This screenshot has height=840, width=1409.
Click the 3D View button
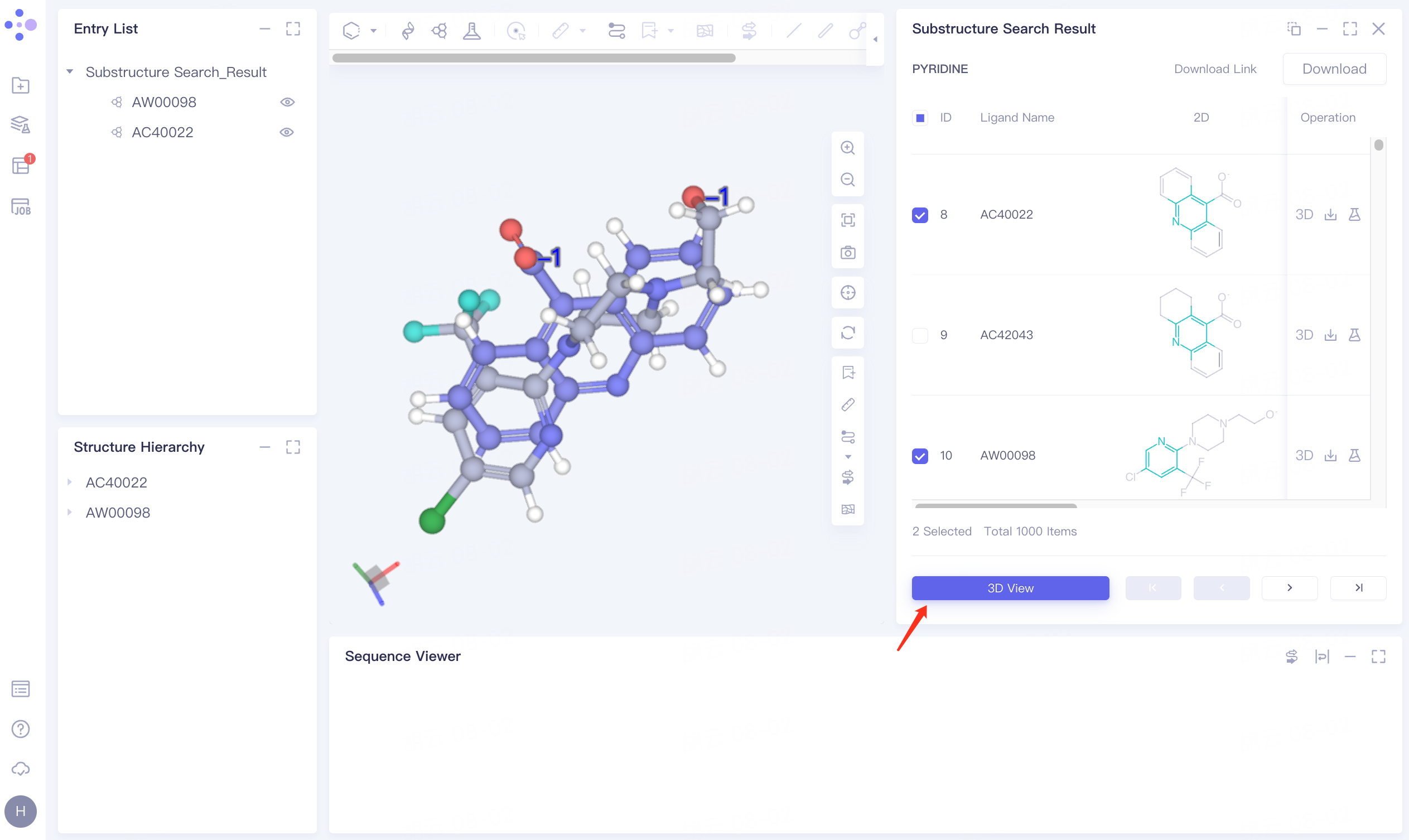coord(1010,588)
